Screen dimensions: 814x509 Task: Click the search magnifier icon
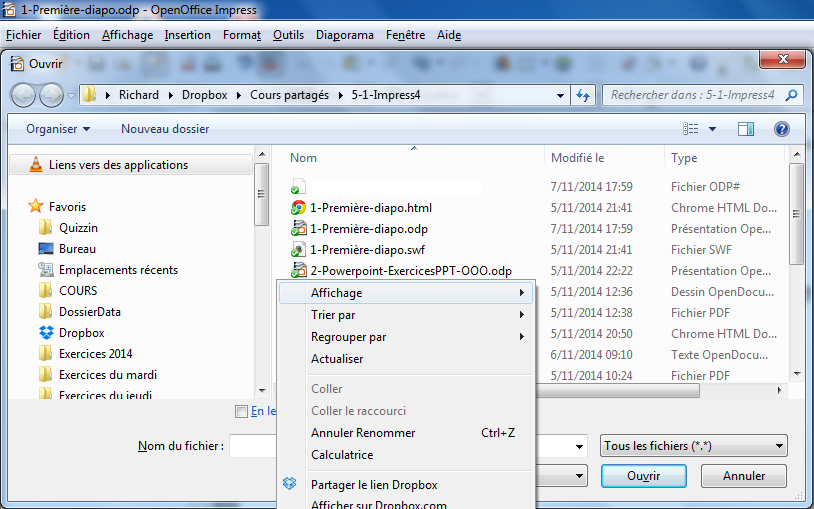tap(792, 95)
